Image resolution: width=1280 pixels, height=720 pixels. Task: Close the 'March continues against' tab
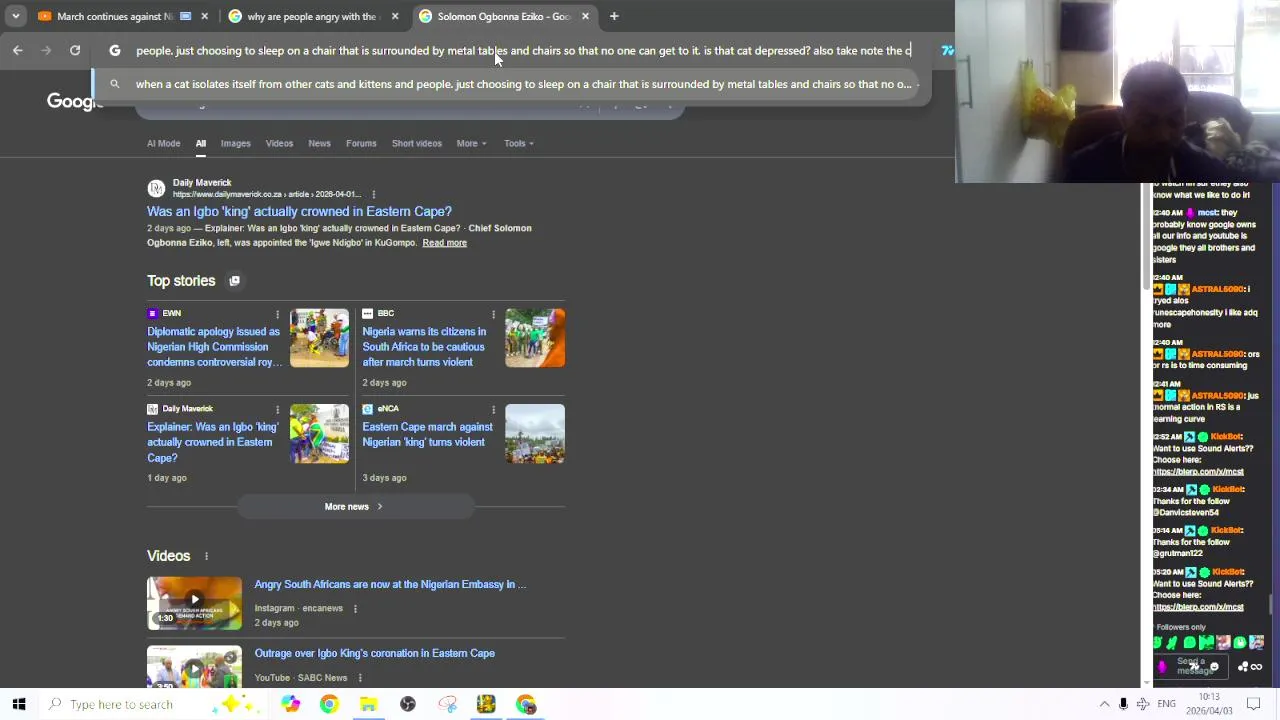pyautogui.click(x=205, y=16)
